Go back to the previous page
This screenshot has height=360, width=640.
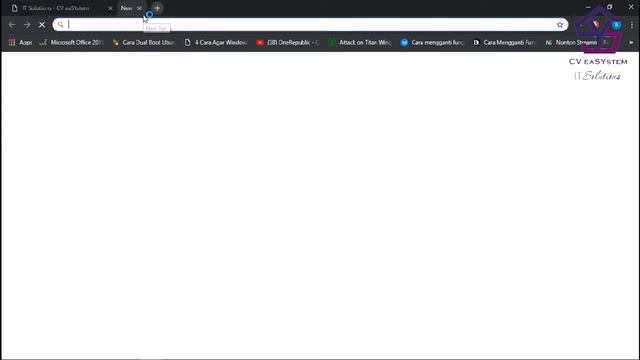pyautogui.click(x=12, y=25)
